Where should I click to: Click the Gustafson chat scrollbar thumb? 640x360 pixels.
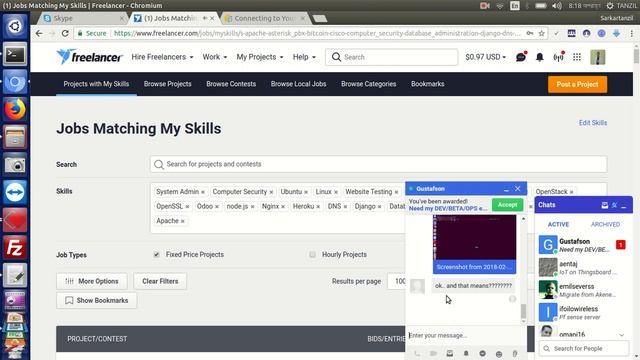click(x=523, y=311)
